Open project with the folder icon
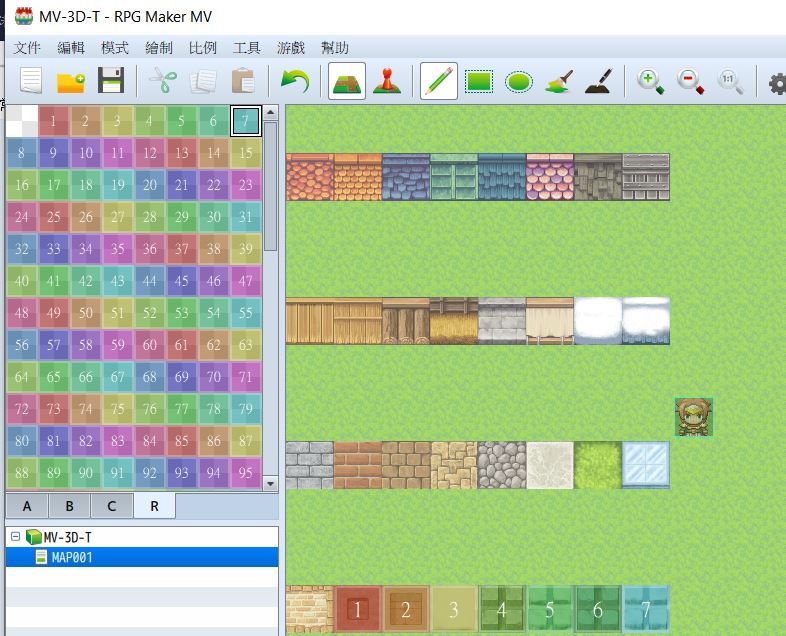Screen dimensions: 786x636 click(70, 82)
